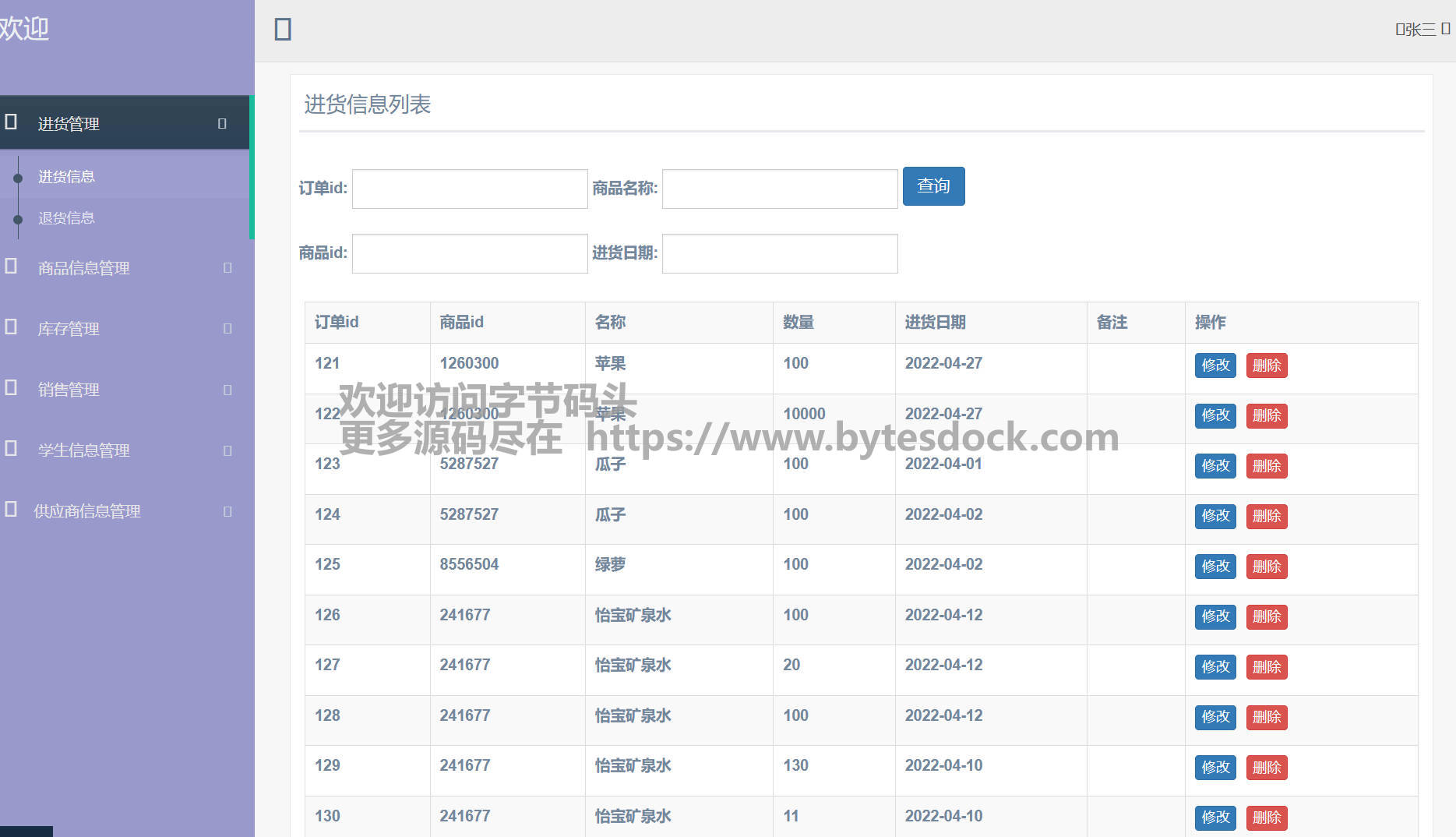Expand the 销售管理 arrow
This screenshot has width=1456, height=837.
point(227,389)
